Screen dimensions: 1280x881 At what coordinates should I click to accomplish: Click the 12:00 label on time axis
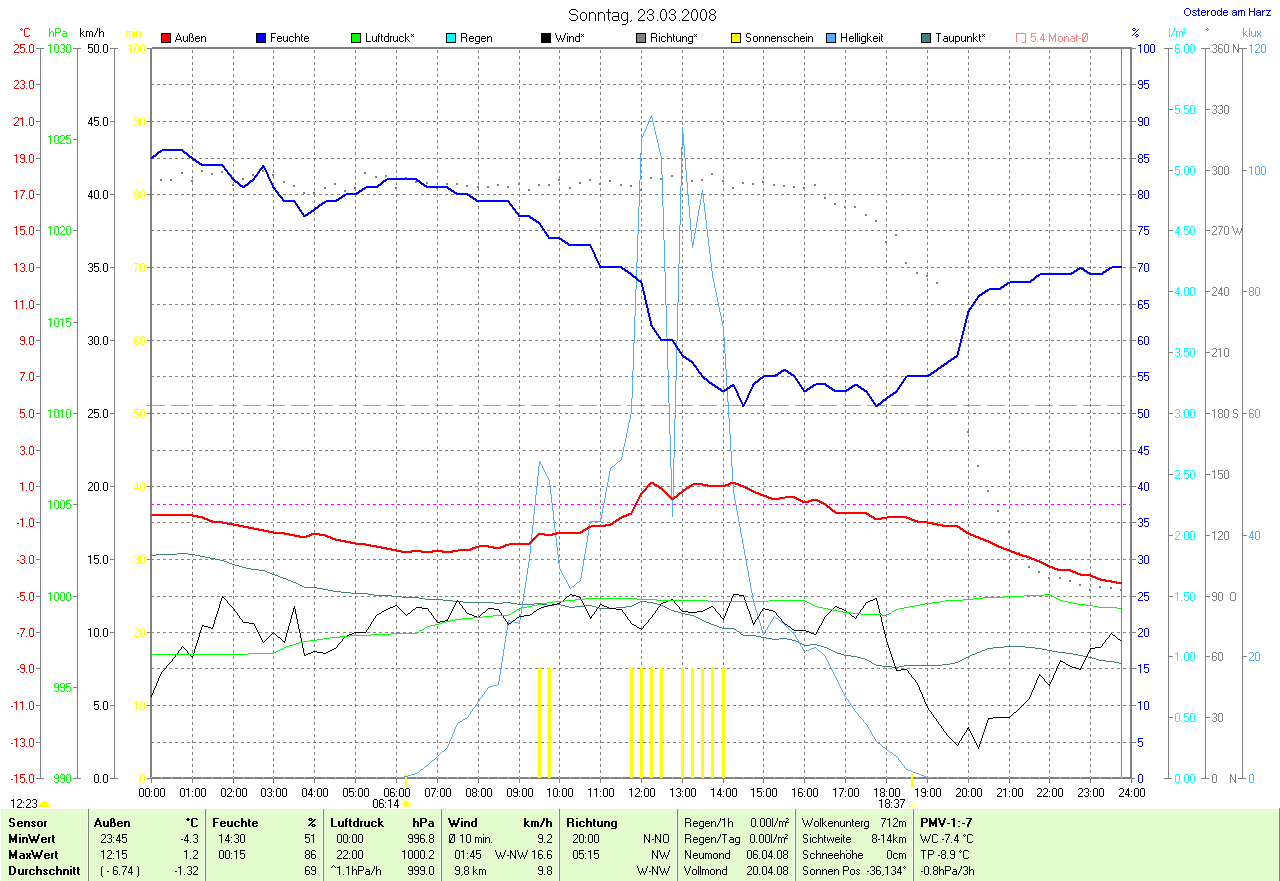point(641,792)
